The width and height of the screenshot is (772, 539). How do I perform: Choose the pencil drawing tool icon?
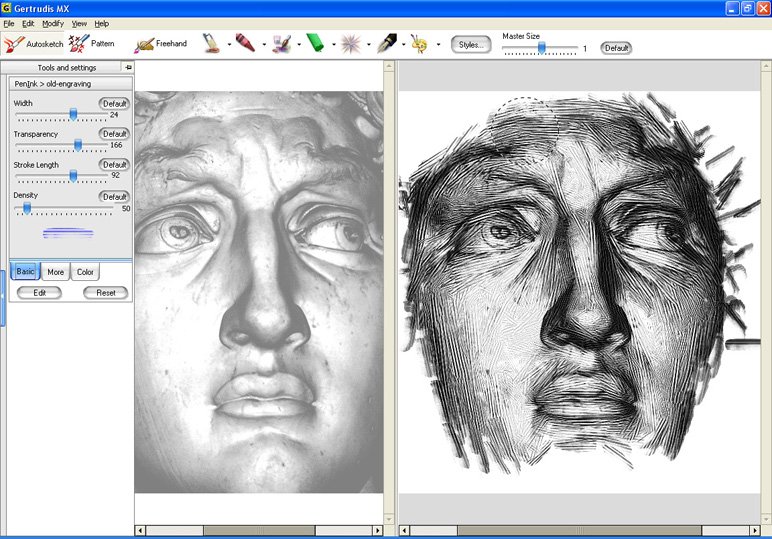tap(211, 44)
